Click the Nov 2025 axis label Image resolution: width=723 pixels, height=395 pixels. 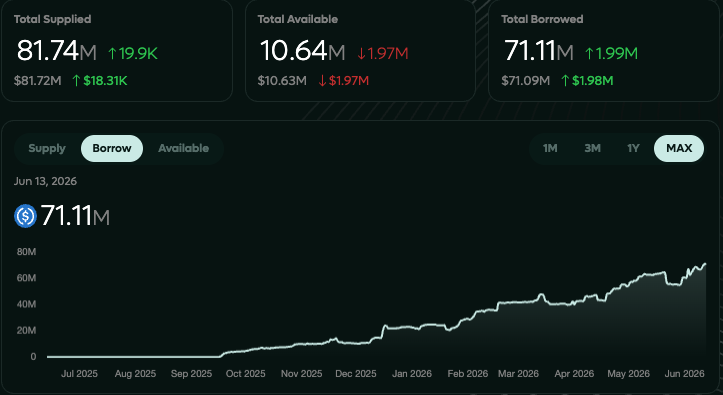[x=302, y=374]
